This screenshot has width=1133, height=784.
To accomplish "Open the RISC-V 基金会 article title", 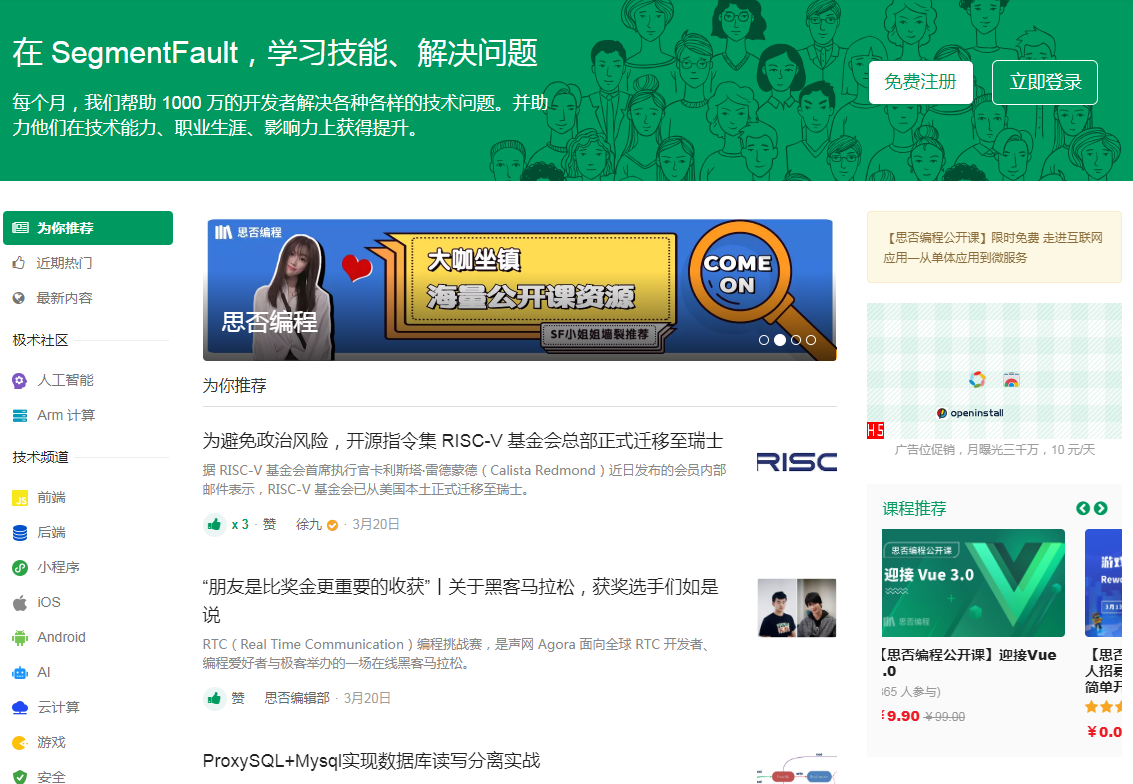I will coord(462,441).
